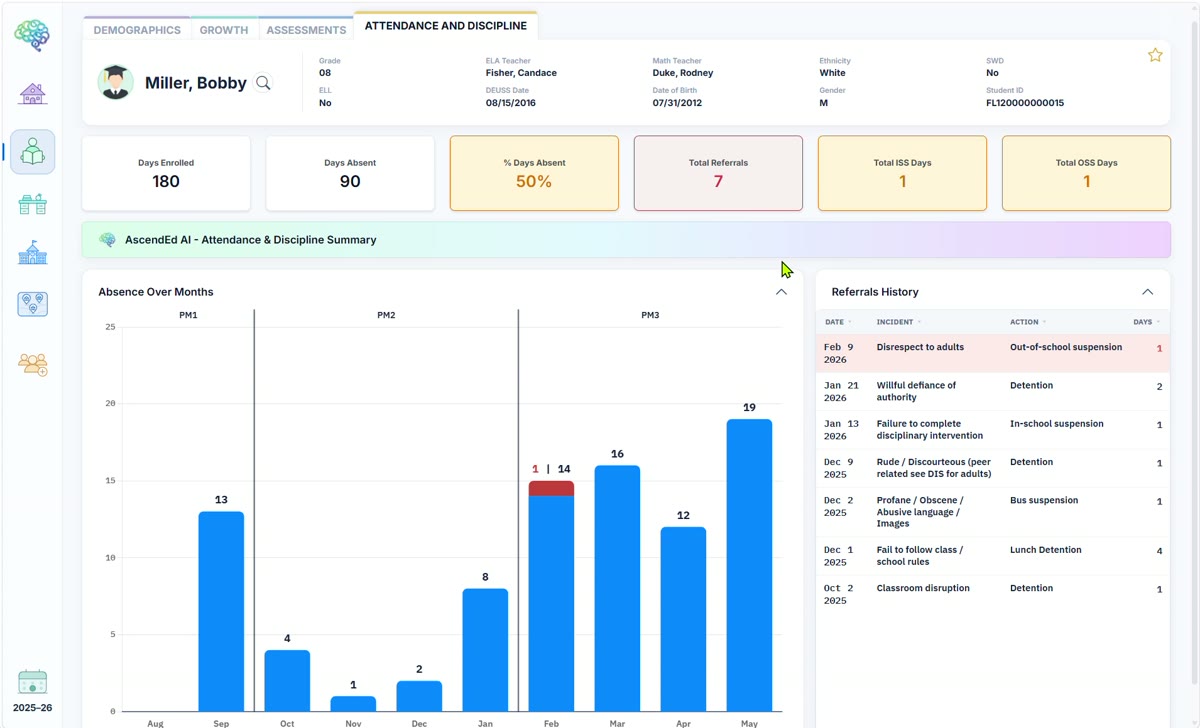This screenshot has height=728, width=1200.
Task: Click the AscendEd brain logo
Action: tap(32, 35)
